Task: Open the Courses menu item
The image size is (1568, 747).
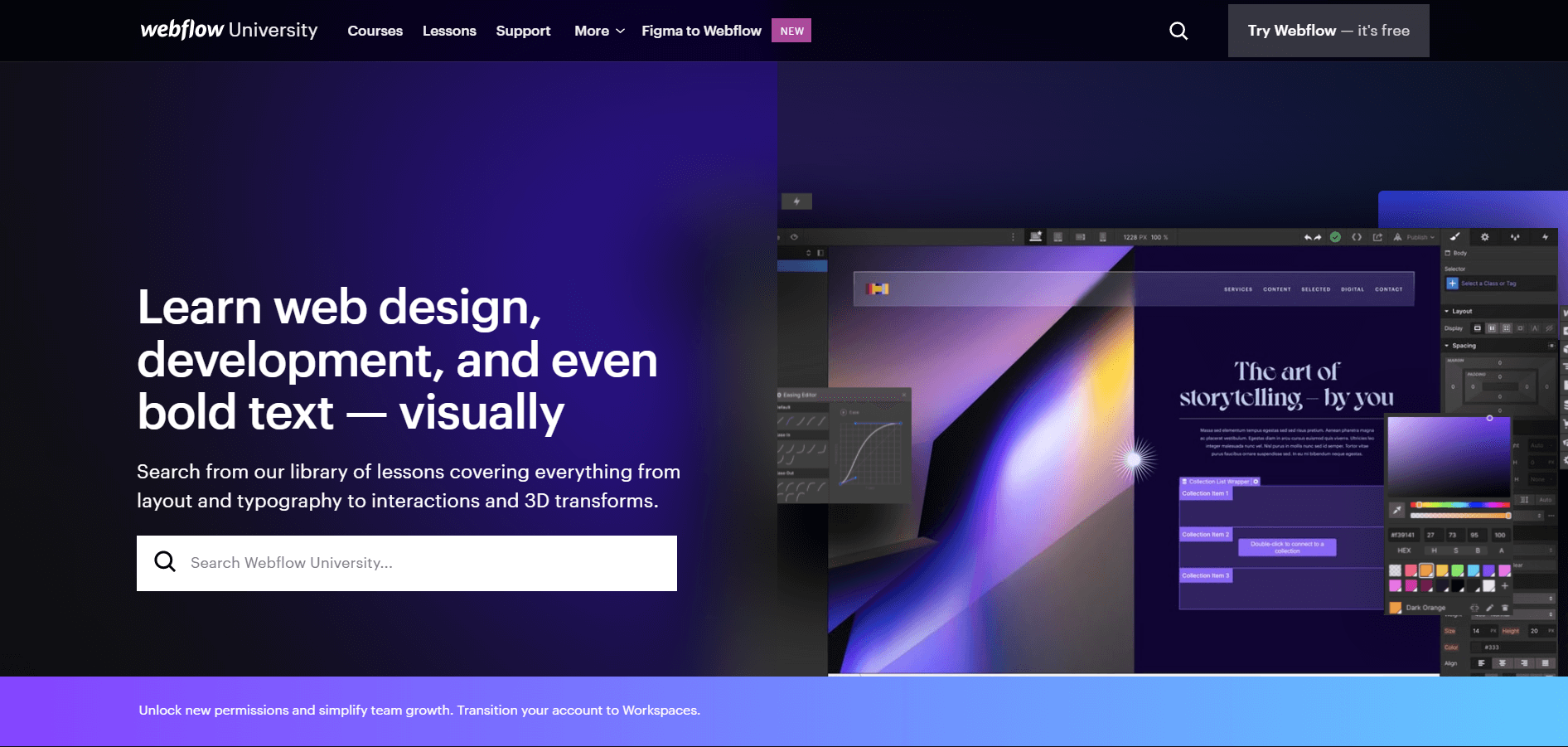Action: (x=375, y=31)
